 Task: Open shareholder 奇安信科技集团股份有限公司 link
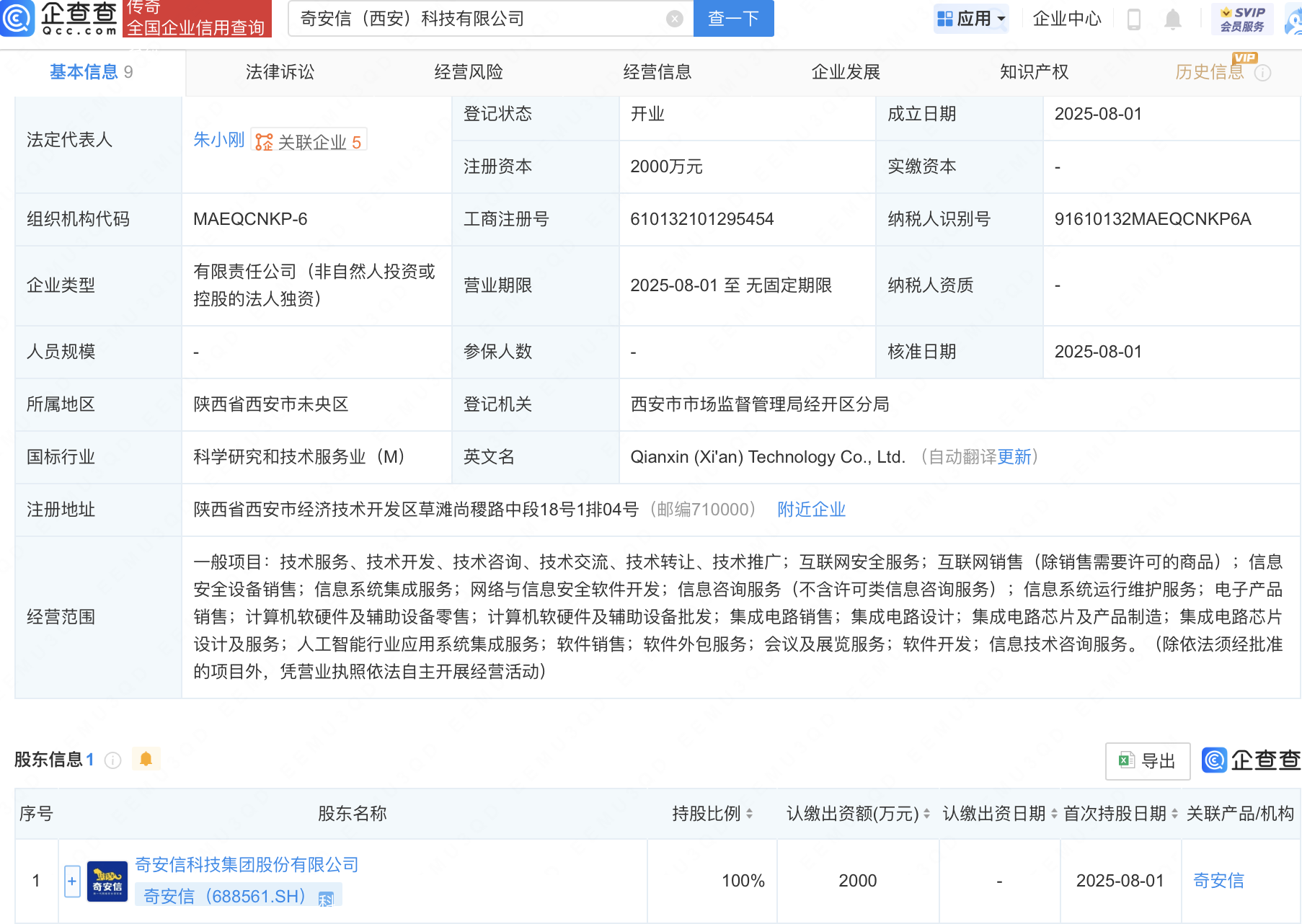click(x=247, y=864)
